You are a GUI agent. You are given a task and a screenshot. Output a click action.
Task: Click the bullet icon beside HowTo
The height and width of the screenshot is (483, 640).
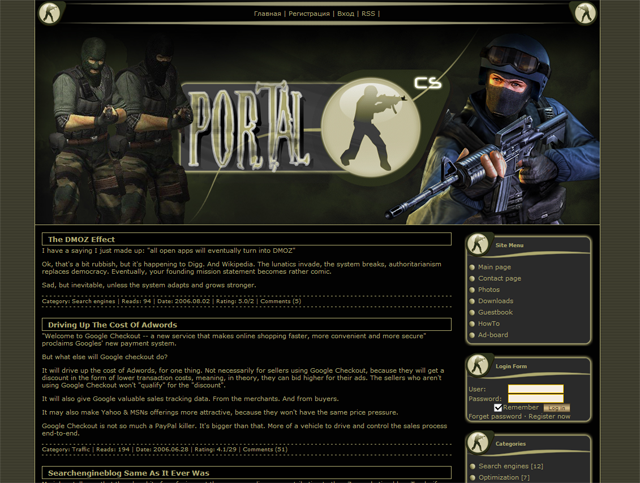472,324
